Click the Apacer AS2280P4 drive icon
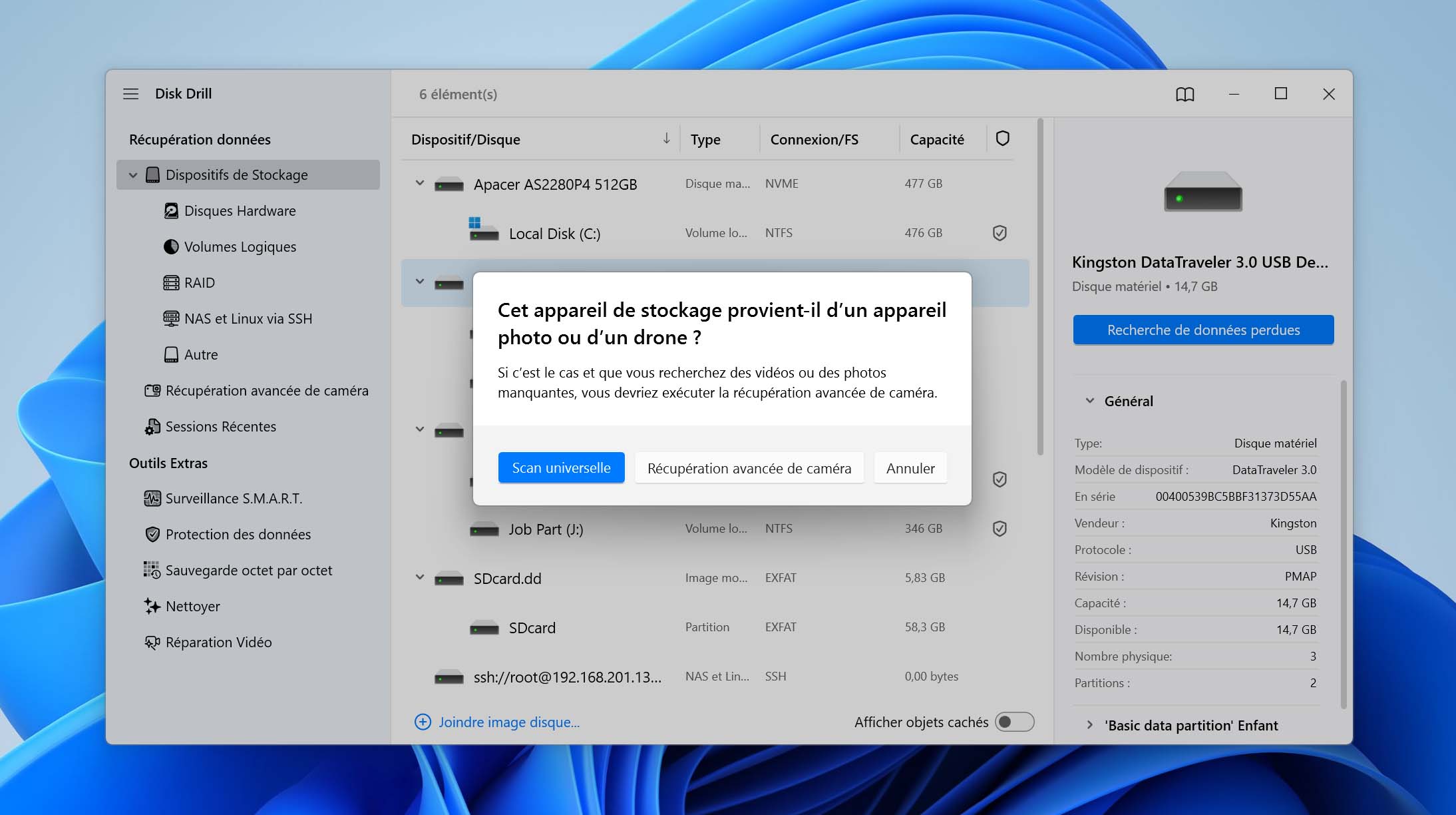Screen dimensions: 1456x815 tap(449, 184)
